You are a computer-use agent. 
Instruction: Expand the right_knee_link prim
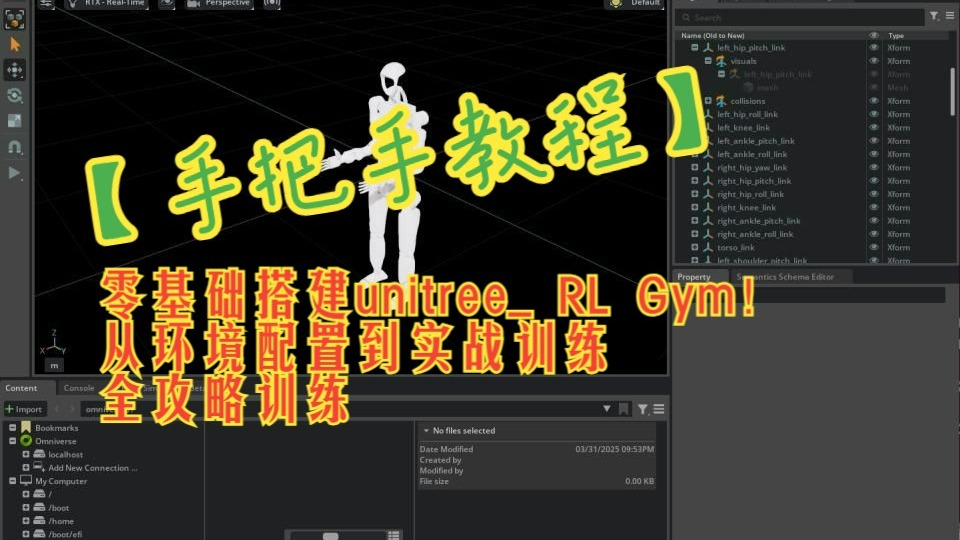pos(695,207)
